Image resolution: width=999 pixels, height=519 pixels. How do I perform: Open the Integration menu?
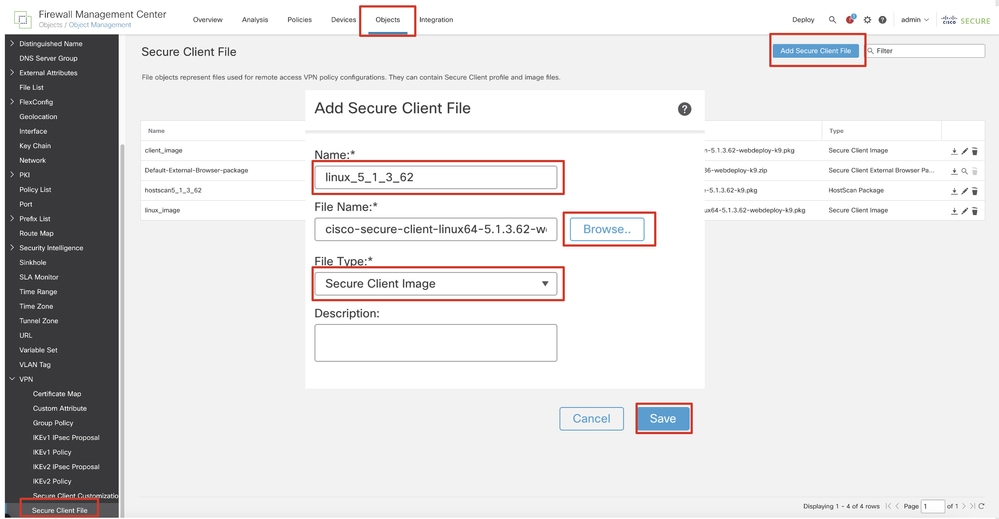(436, 20)
